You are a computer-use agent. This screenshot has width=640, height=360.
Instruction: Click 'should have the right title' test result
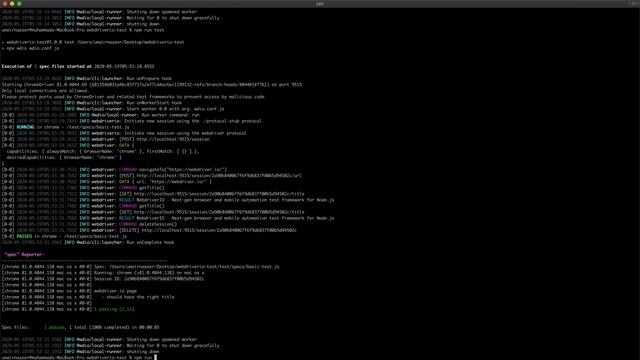click(x=140, y=297)
